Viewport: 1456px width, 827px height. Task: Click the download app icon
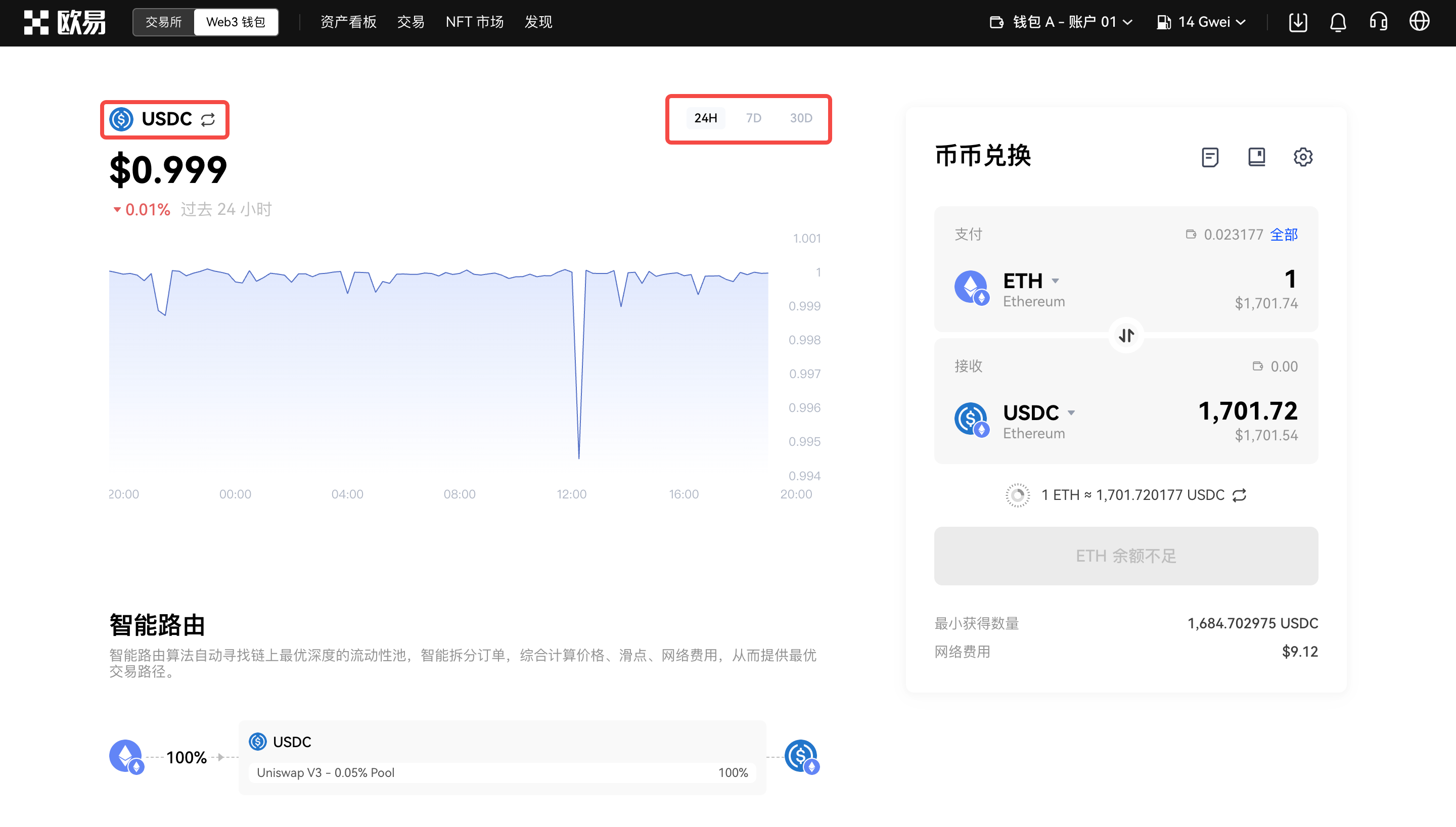(x=1298, y=22)
